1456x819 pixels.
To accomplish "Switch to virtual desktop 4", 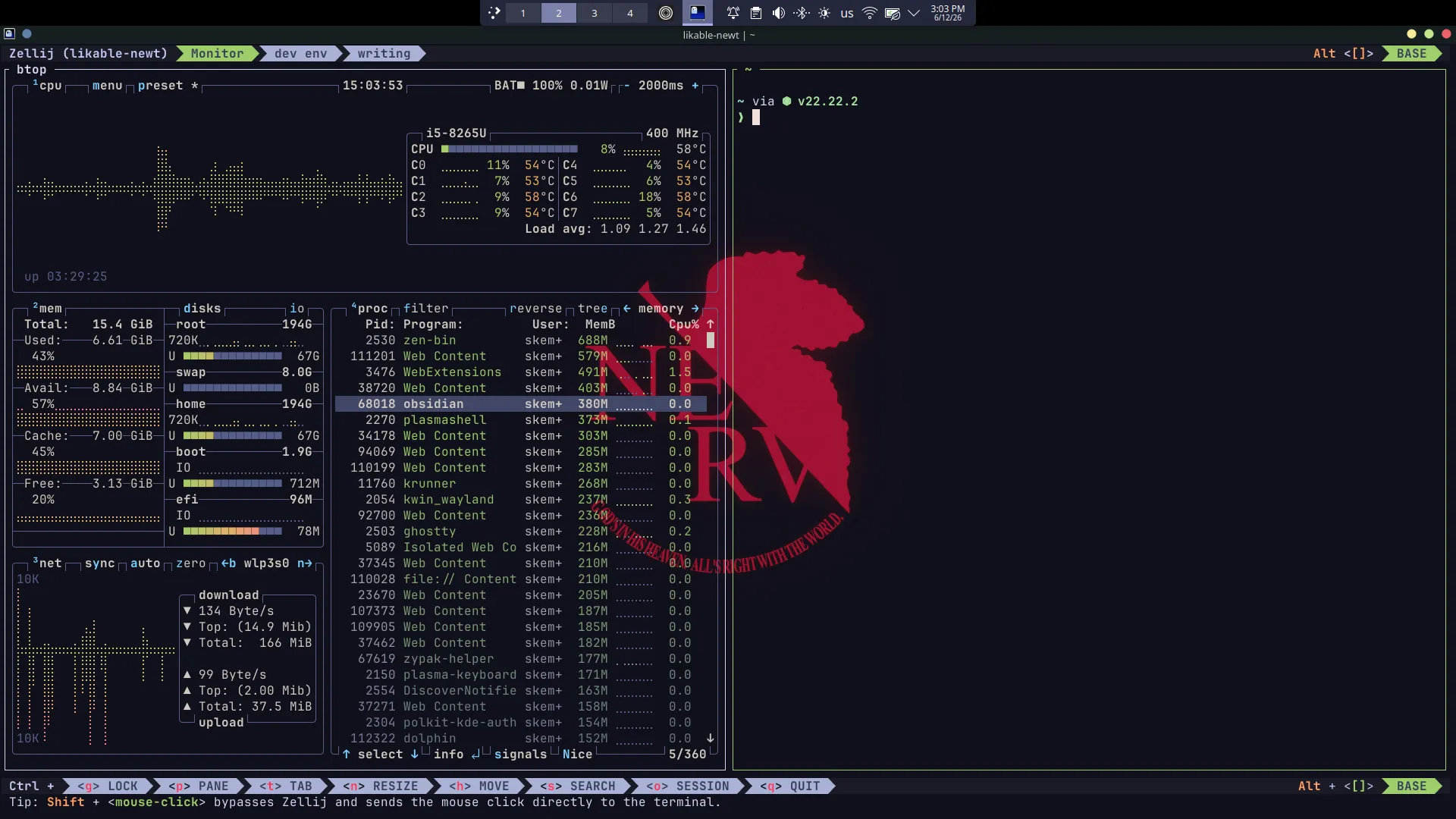I will (629, 13).
